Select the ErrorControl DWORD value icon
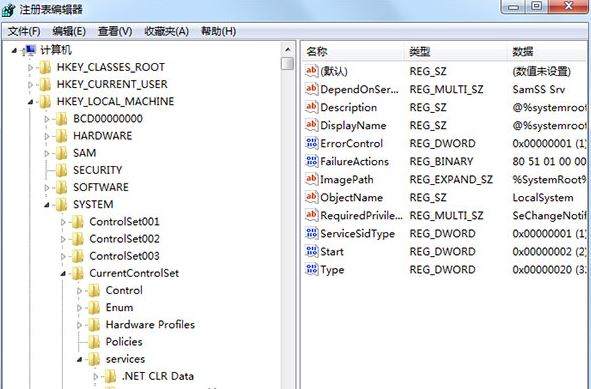The image size is (591, 389). (311, 142)
